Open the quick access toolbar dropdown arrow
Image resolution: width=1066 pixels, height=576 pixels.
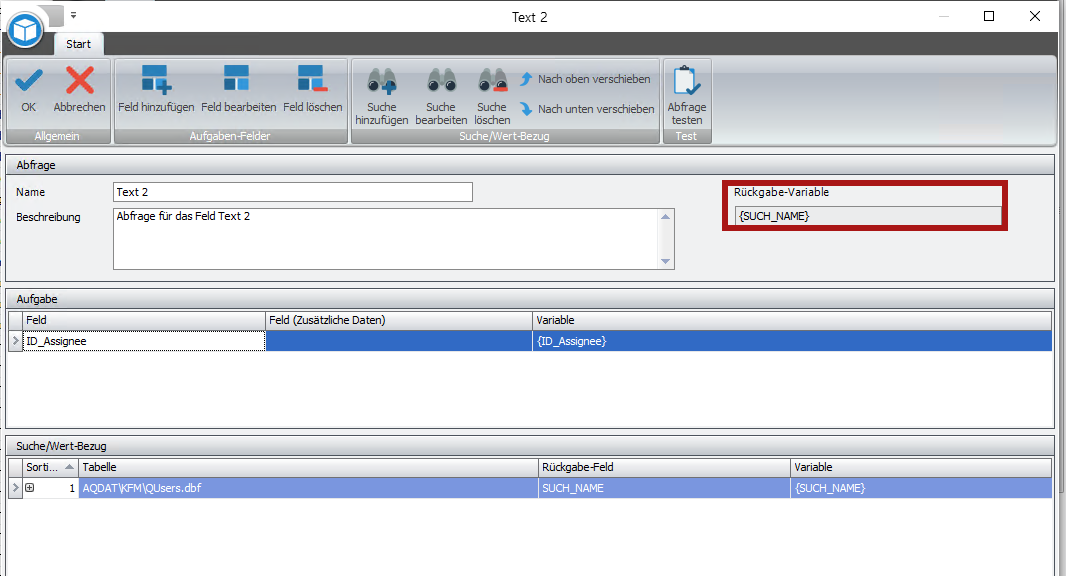(x=73, y=15)
